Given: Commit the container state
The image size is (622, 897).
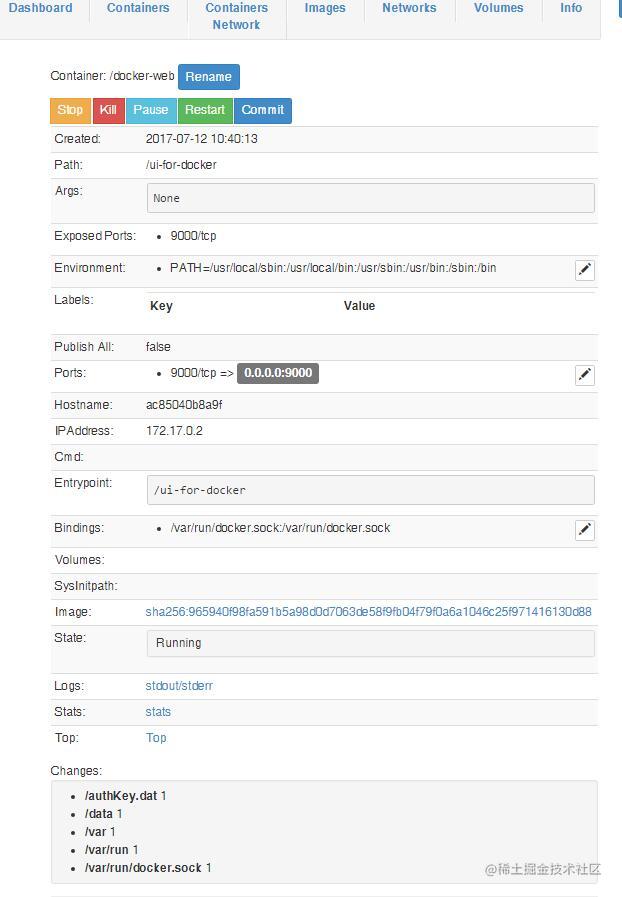Looking at the screenshot, I should [262, 110].
